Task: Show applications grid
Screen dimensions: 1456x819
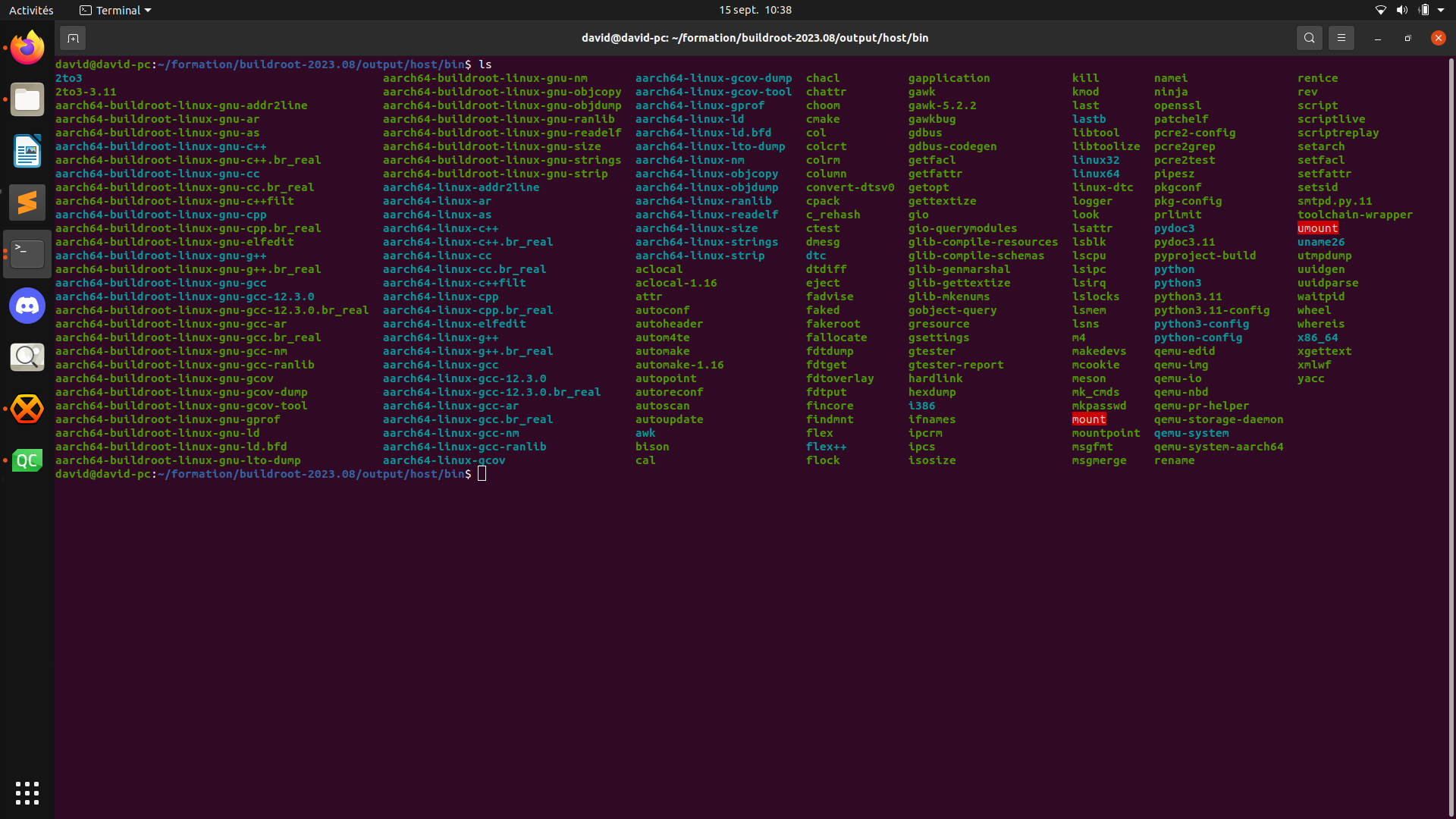Action: [27, 792]
